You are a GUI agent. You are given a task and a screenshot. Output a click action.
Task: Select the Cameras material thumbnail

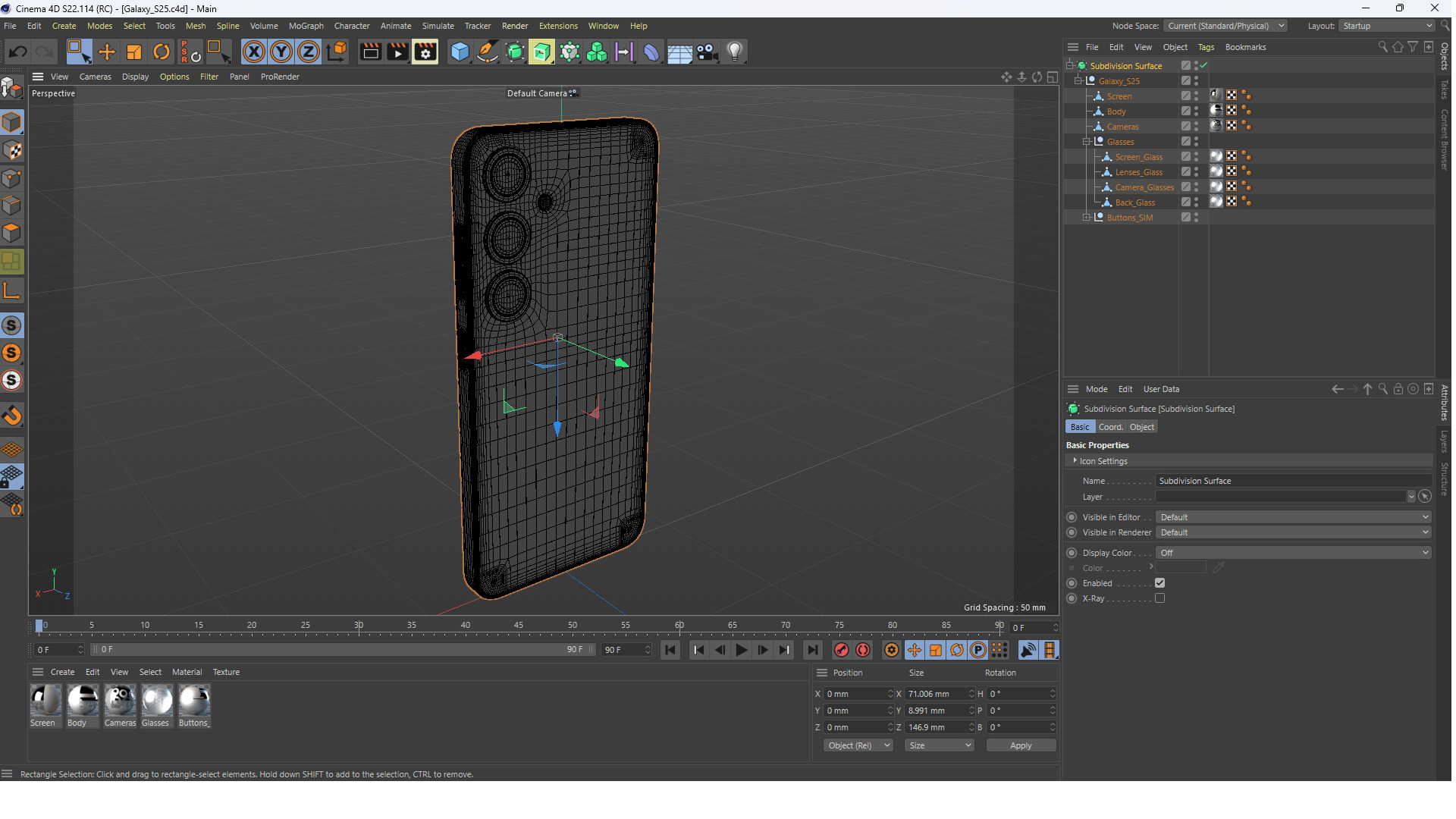coord(120,700)
